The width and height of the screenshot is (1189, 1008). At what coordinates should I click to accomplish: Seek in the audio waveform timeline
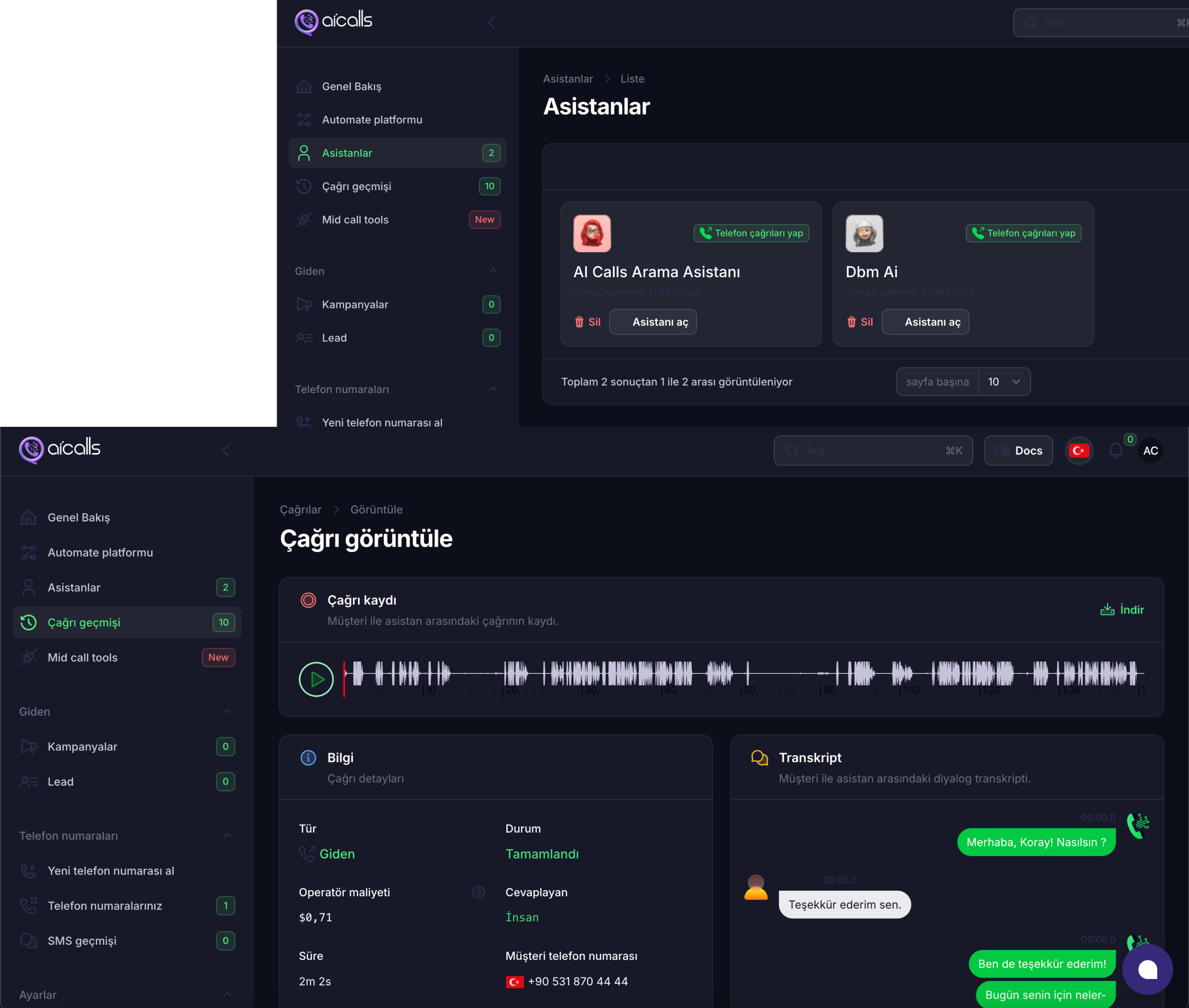[x=743, y=674]
